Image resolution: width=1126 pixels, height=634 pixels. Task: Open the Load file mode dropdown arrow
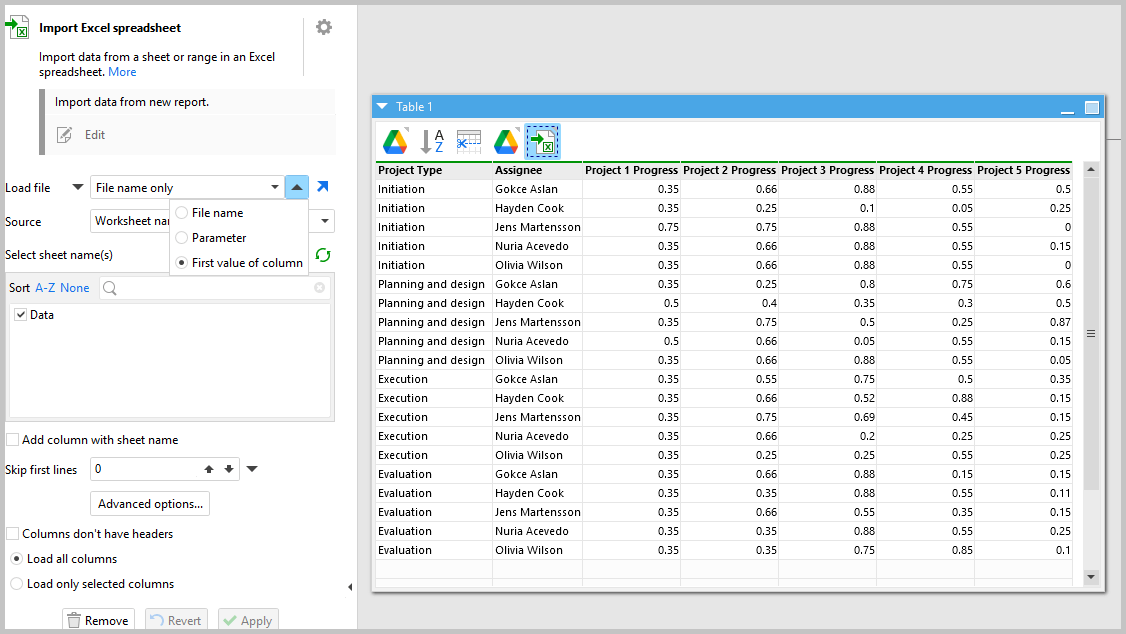78,187
